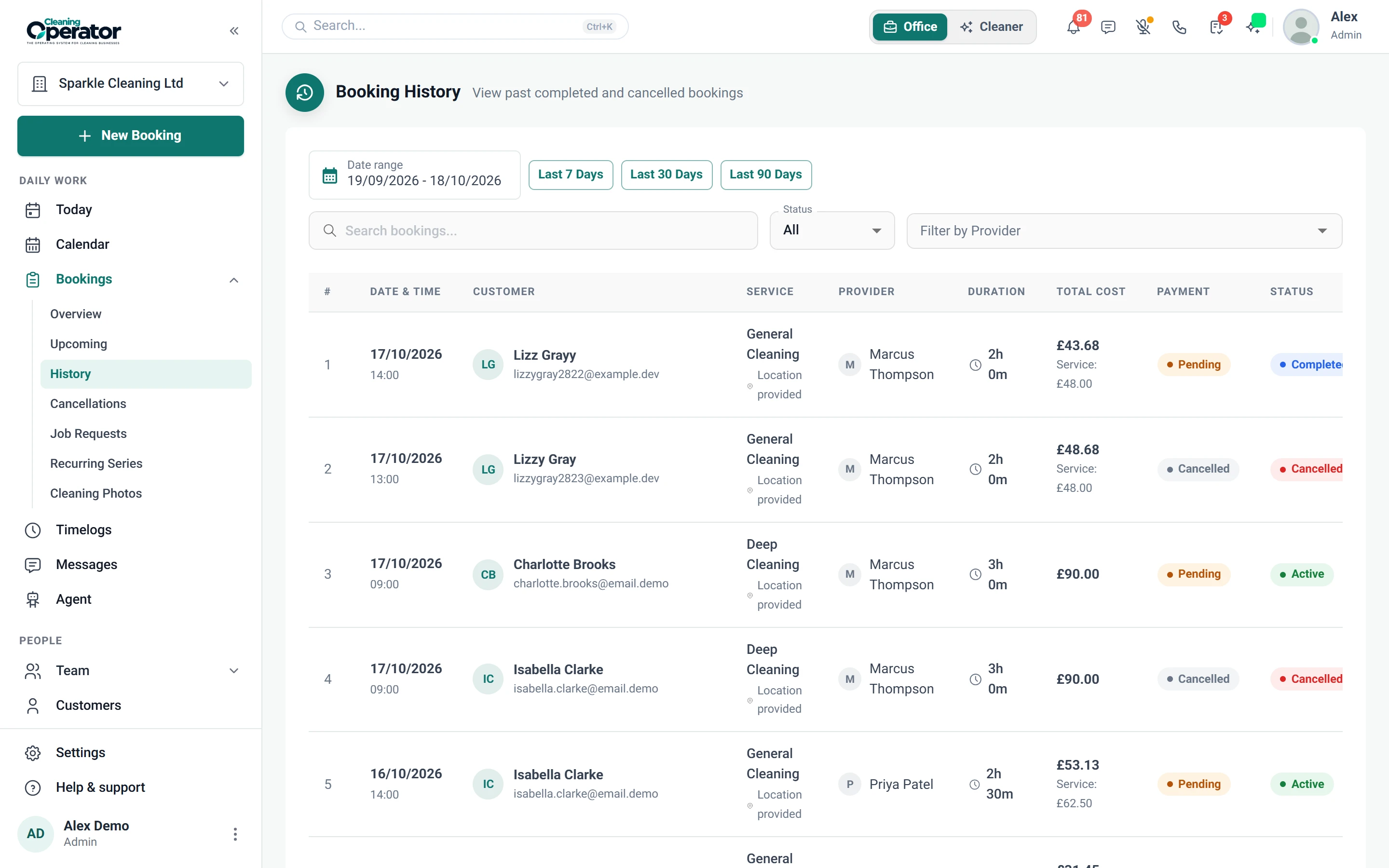
Task: Click the global Search field
Action: [x=455, y=27]
